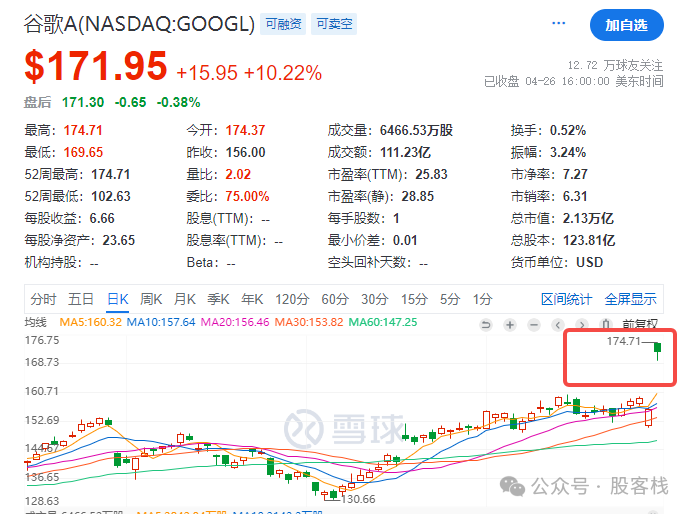Switch to the 五日 chart tab
The width and height of the screenshot is (691, 514).
[x=81, y=299]
